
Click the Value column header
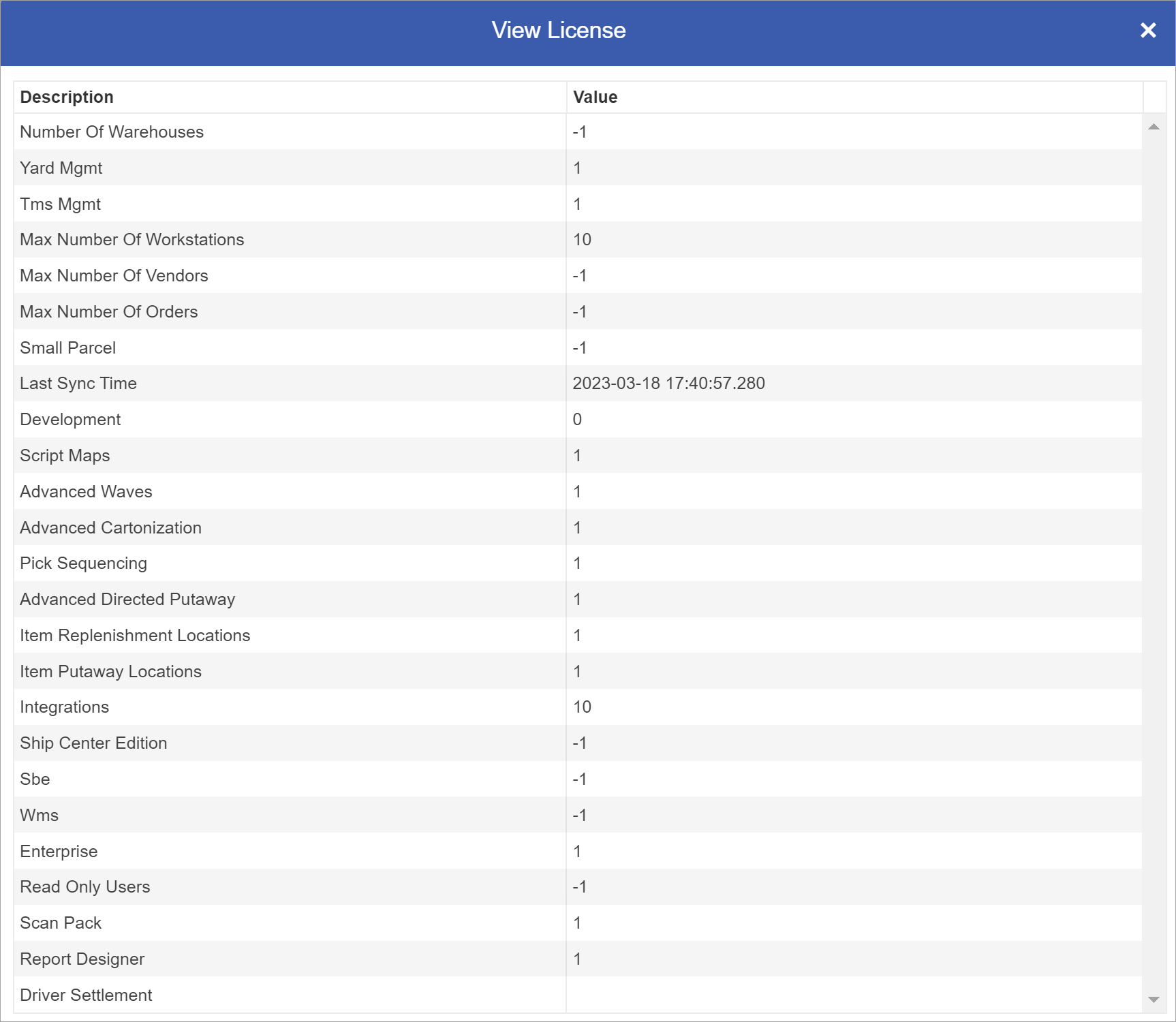(595, 97)
